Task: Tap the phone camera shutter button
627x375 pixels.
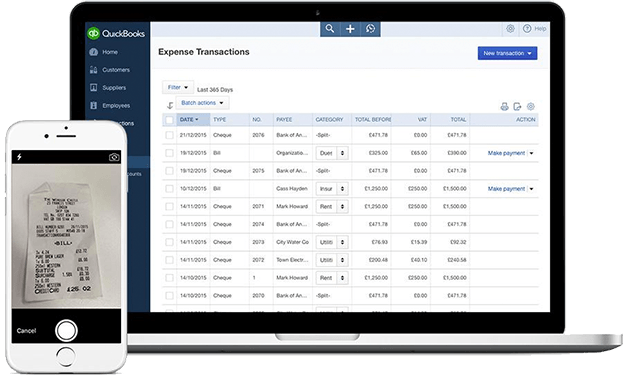Action: tap(66, 330)
